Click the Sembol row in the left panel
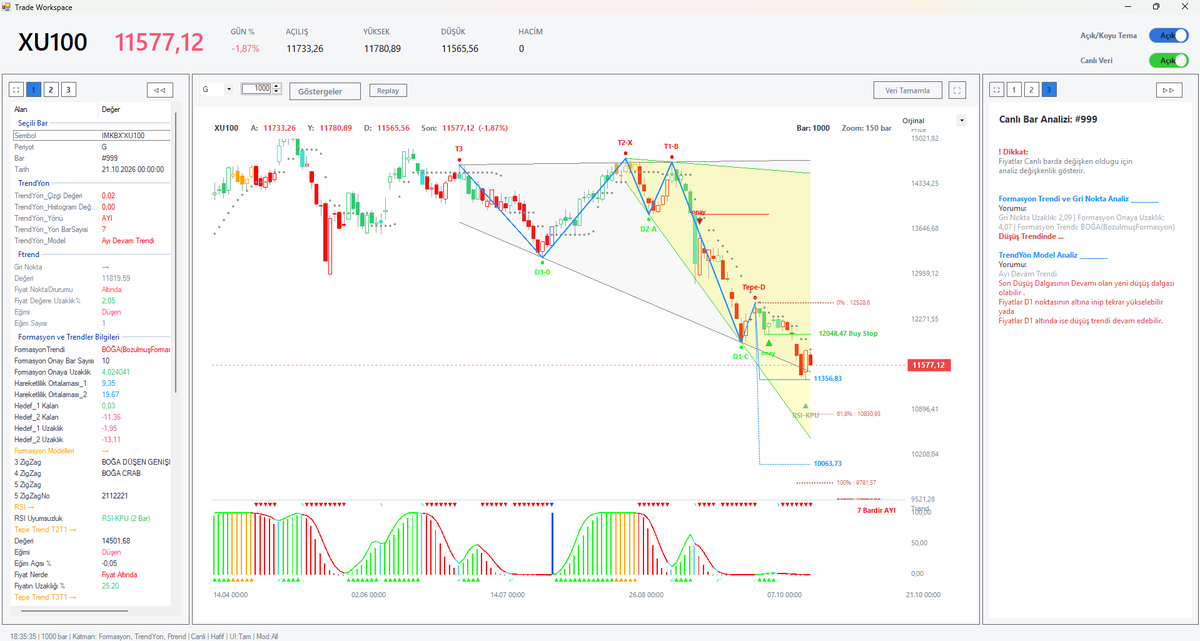Screen dimensions: 1200x641 coord(92,135)
